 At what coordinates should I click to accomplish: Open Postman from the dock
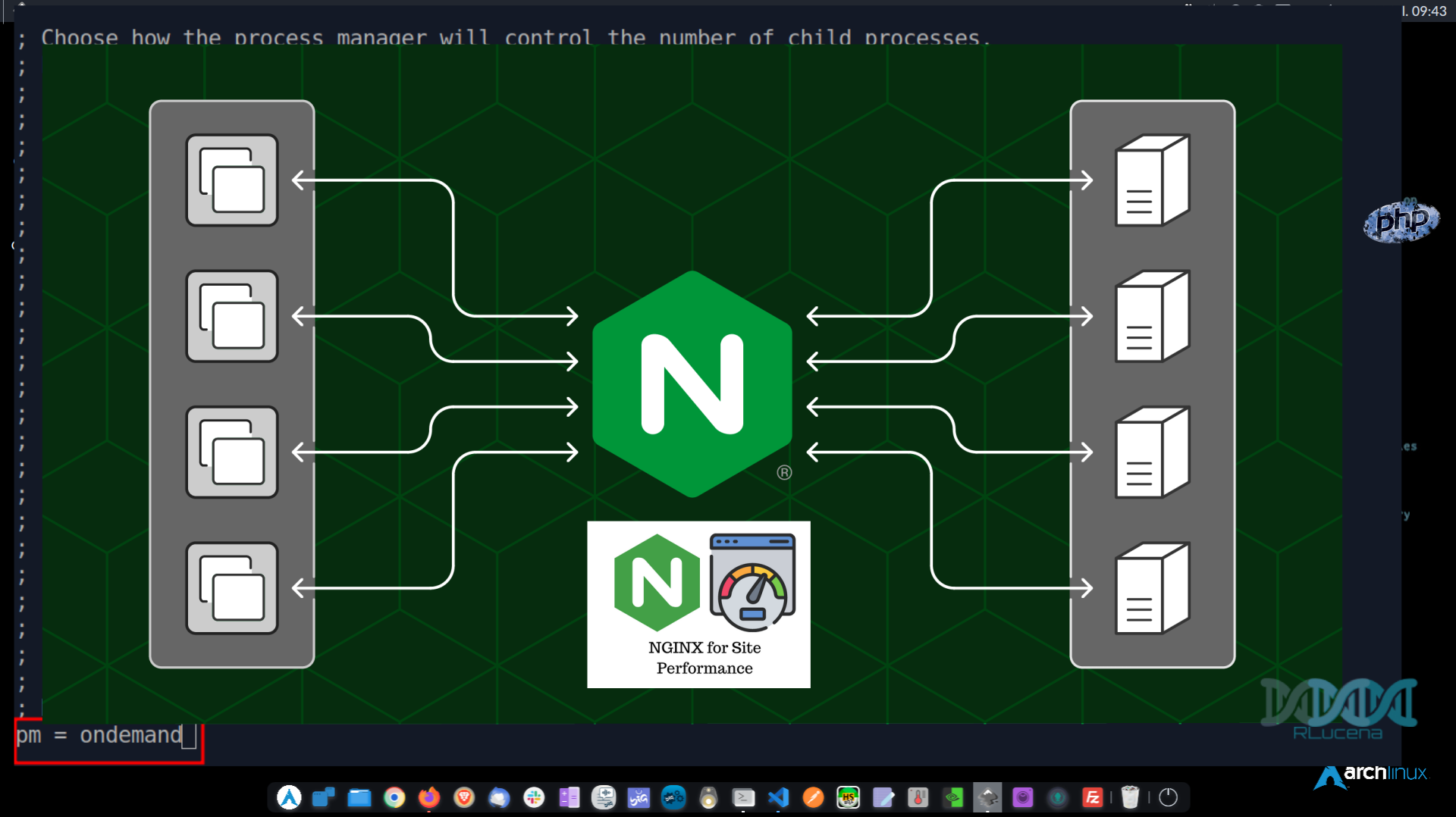coord(813,797)
